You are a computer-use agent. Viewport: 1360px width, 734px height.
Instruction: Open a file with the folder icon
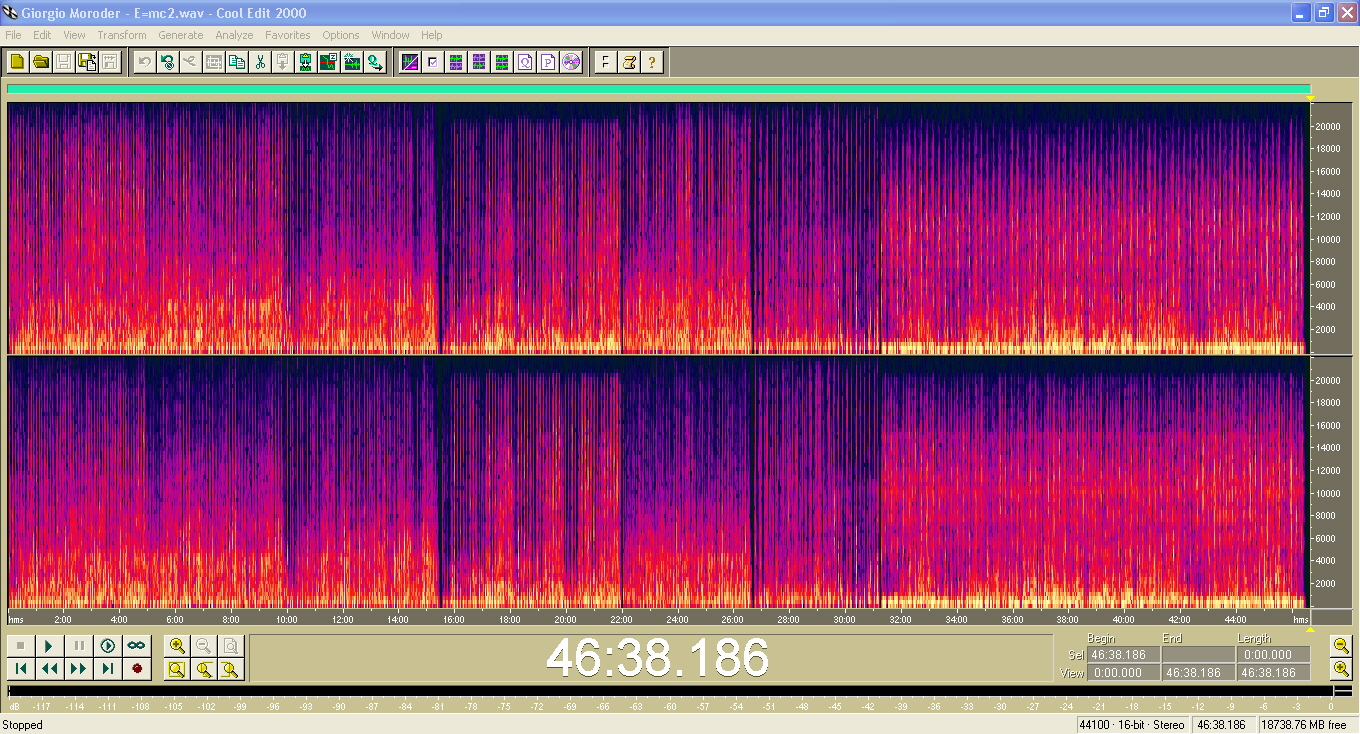coord(41,62)
